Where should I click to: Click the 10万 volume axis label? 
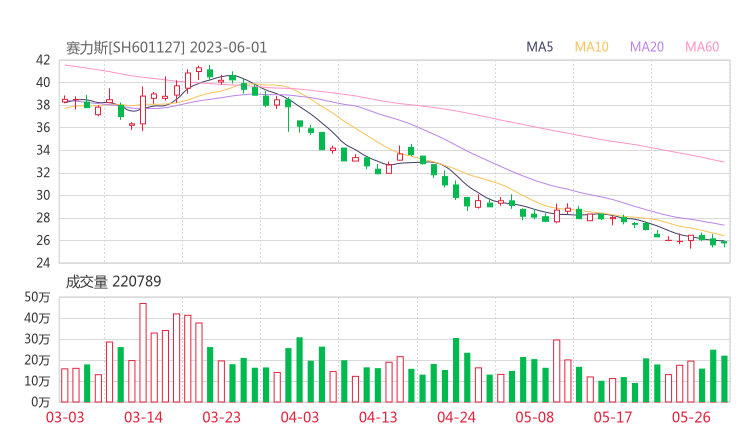point(37,381)
